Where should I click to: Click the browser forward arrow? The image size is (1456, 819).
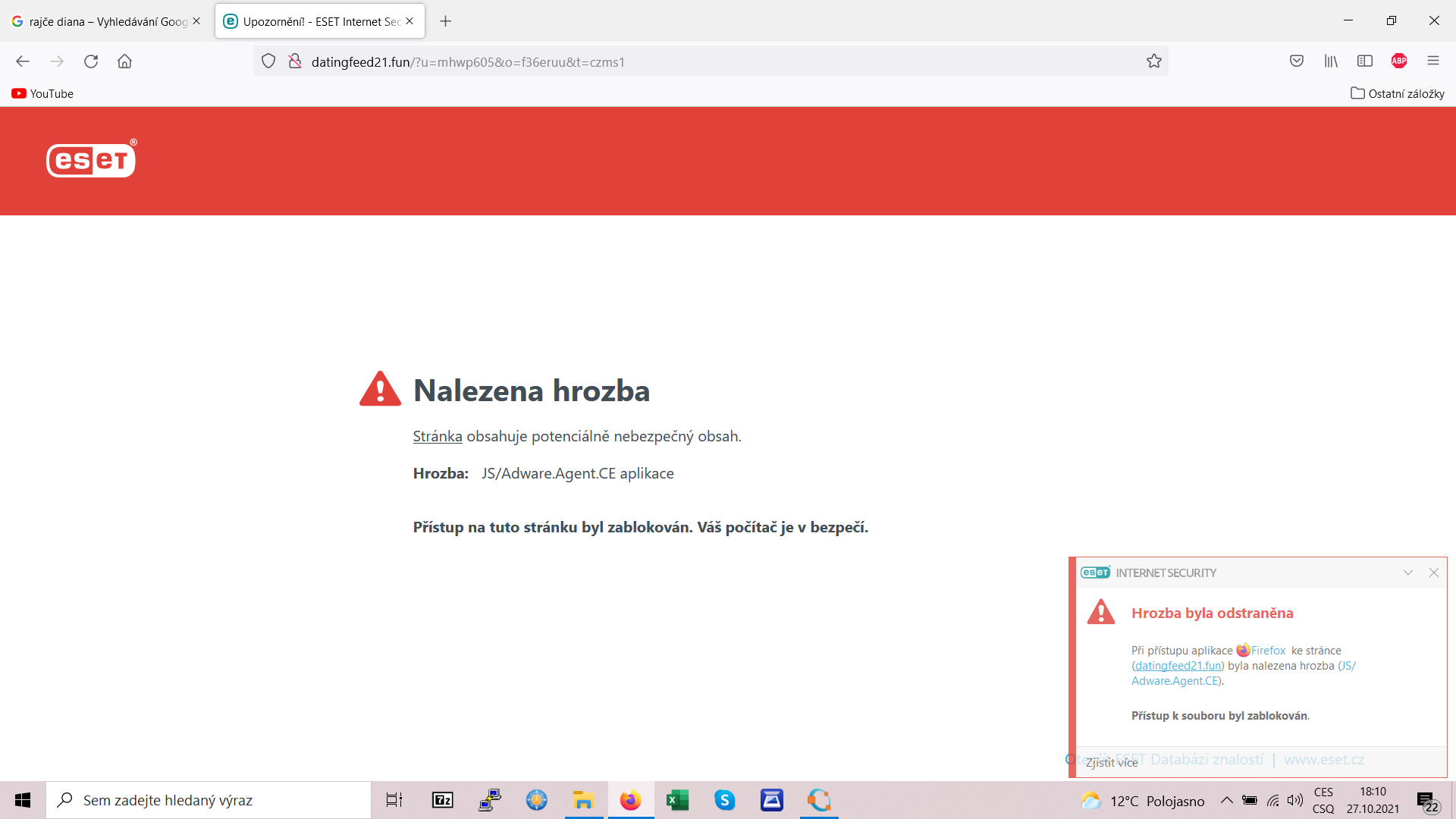(57, 61)
